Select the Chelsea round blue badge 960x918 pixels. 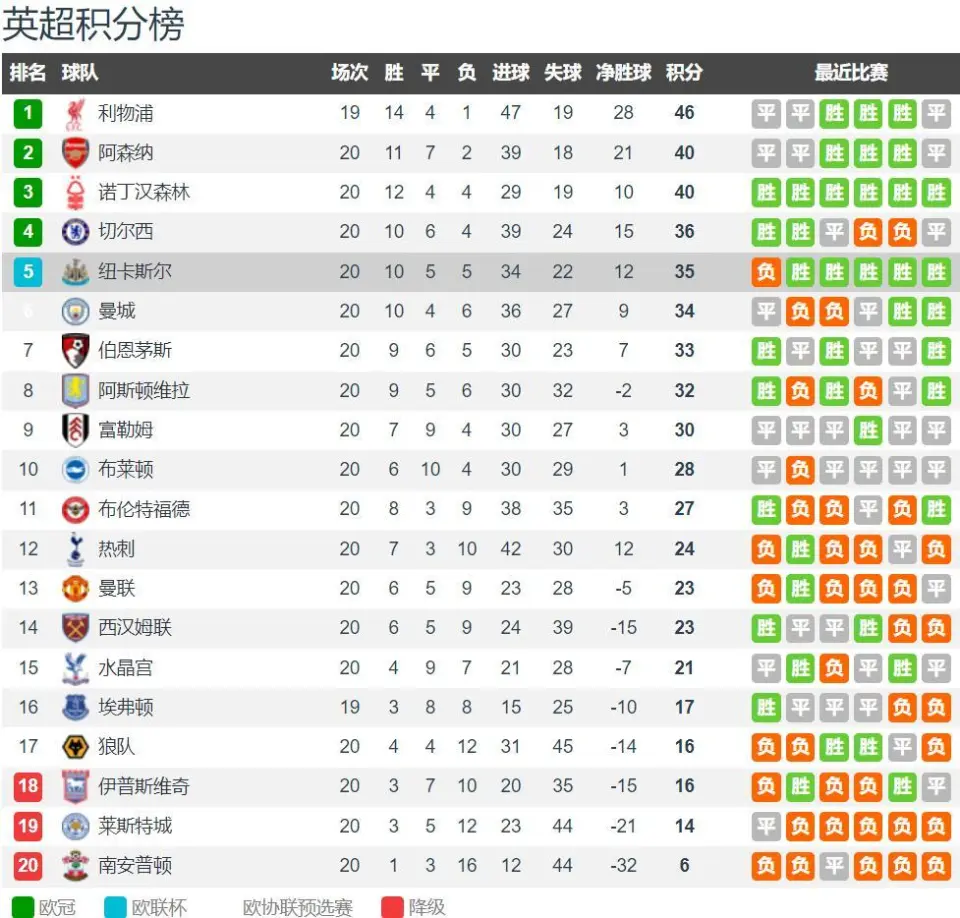75,232
